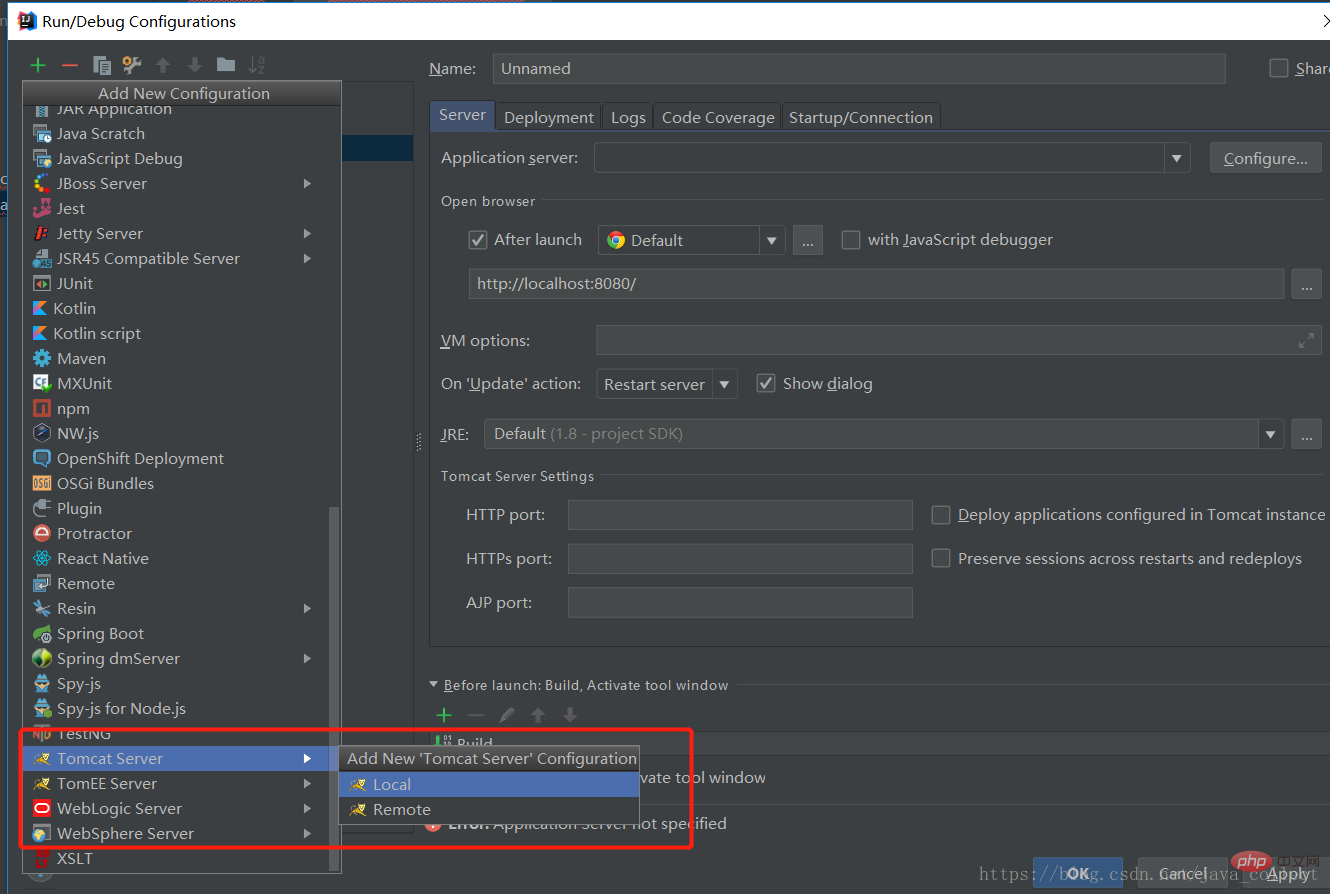The height and width of the screenshot is (894, 1330).
Task: Open the browser chooser ellipsis button
Action: point(808,240)
